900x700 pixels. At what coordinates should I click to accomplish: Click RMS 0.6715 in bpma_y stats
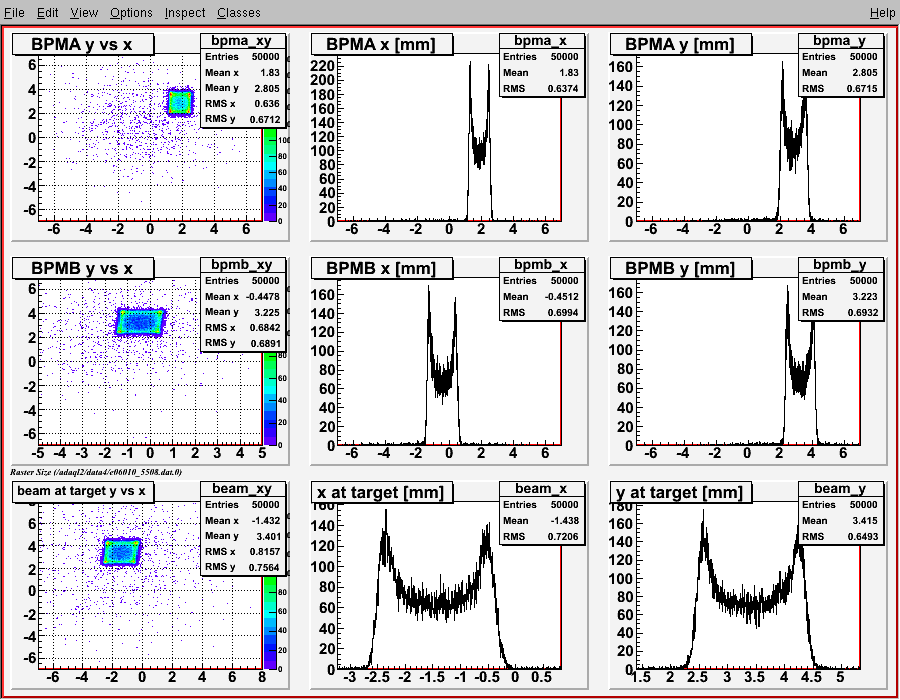click(840, 88)
